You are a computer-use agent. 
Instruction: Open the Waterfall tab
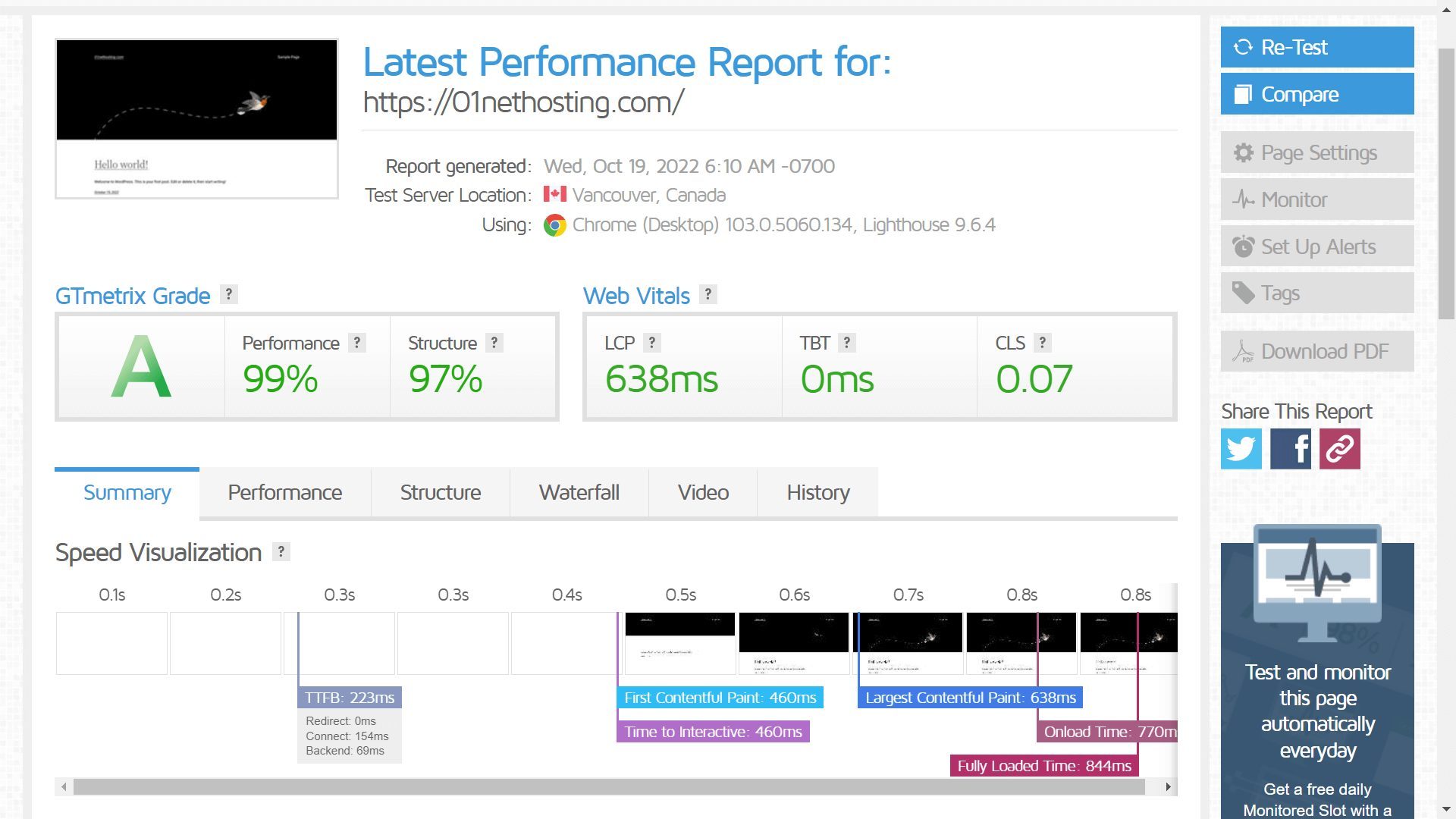click(x=579, y=493)
